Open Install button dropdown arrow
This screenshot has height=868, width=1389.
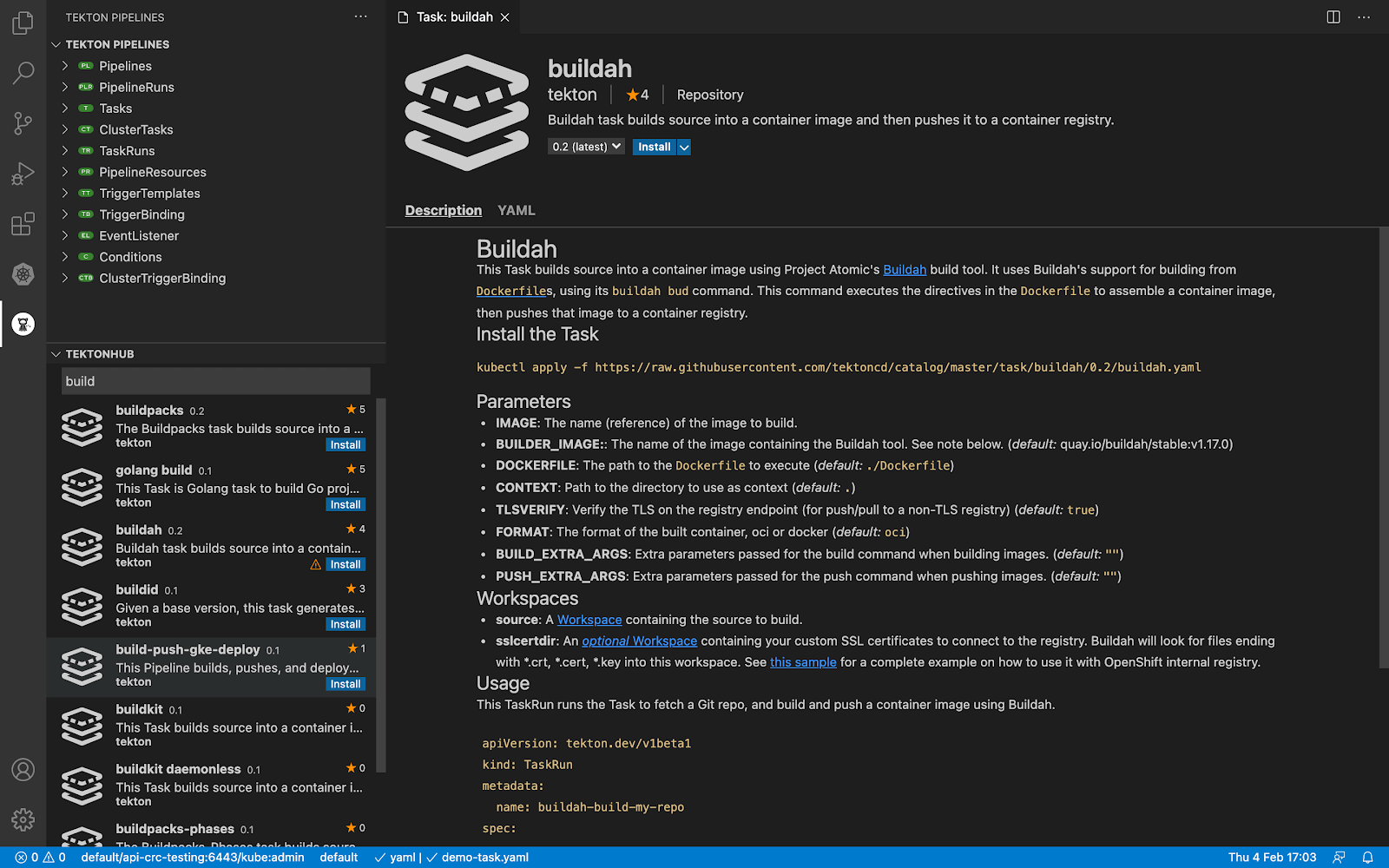point(684,148)
